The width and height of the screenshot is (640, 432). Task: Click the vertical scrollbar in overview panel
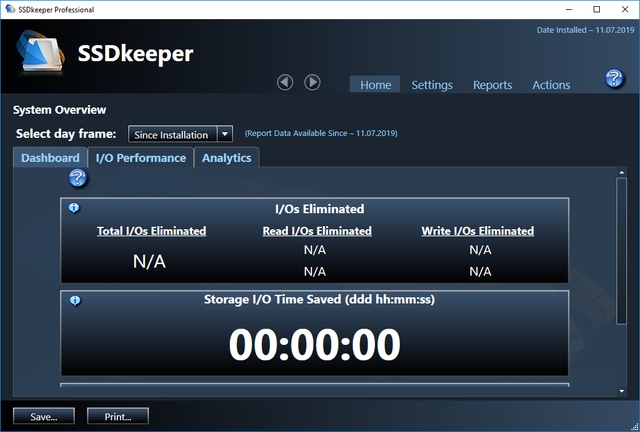[x=622, y=250]
